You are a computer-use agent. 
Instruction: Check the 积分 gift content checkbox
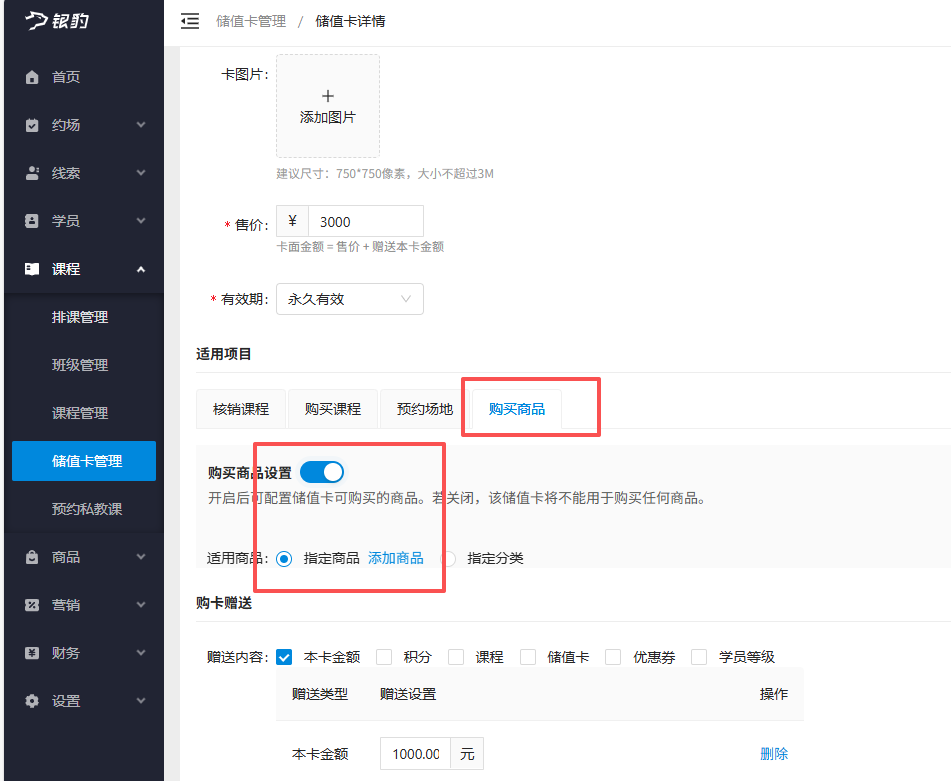384,656
